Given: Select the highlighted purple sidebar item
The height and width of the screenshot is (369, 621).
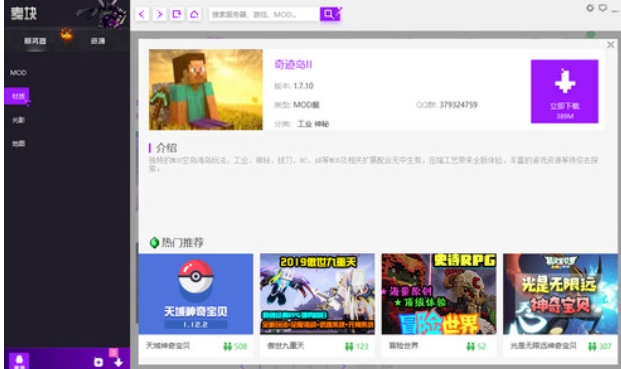Looking at the screenshot, I should click(17, 96).
